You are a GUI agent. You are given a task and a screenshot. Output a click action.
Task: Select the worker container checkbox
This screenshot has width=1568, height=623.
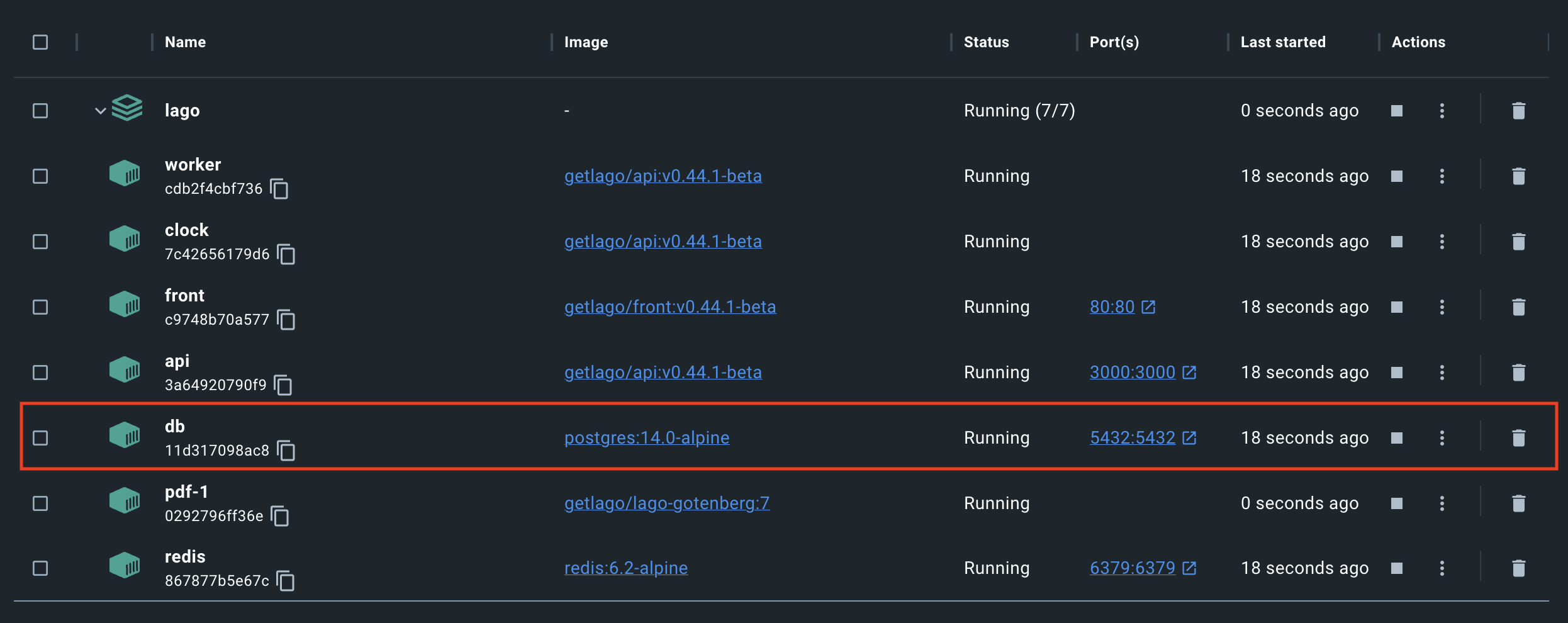tap(40, 176)
